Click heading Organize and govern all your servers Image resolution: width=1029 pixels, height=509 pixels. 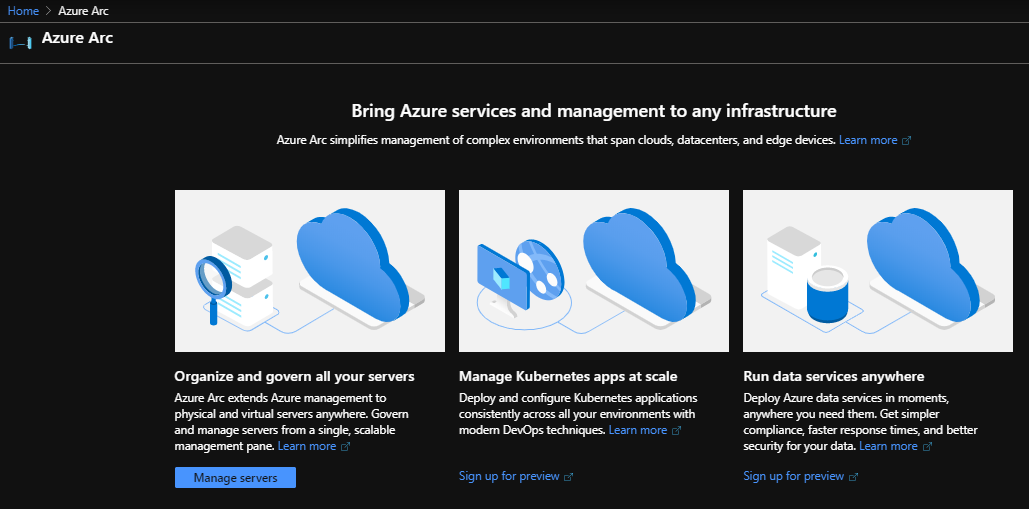(x=295, y=377)
